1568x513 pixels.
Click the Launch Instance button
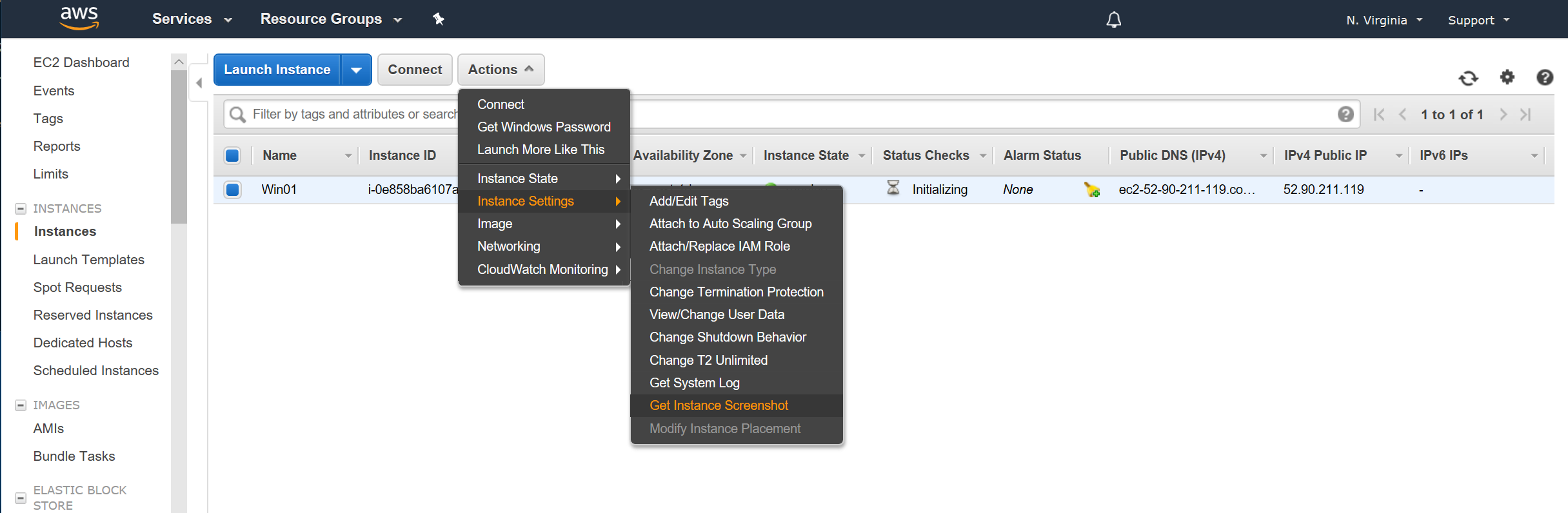(277, 70)
